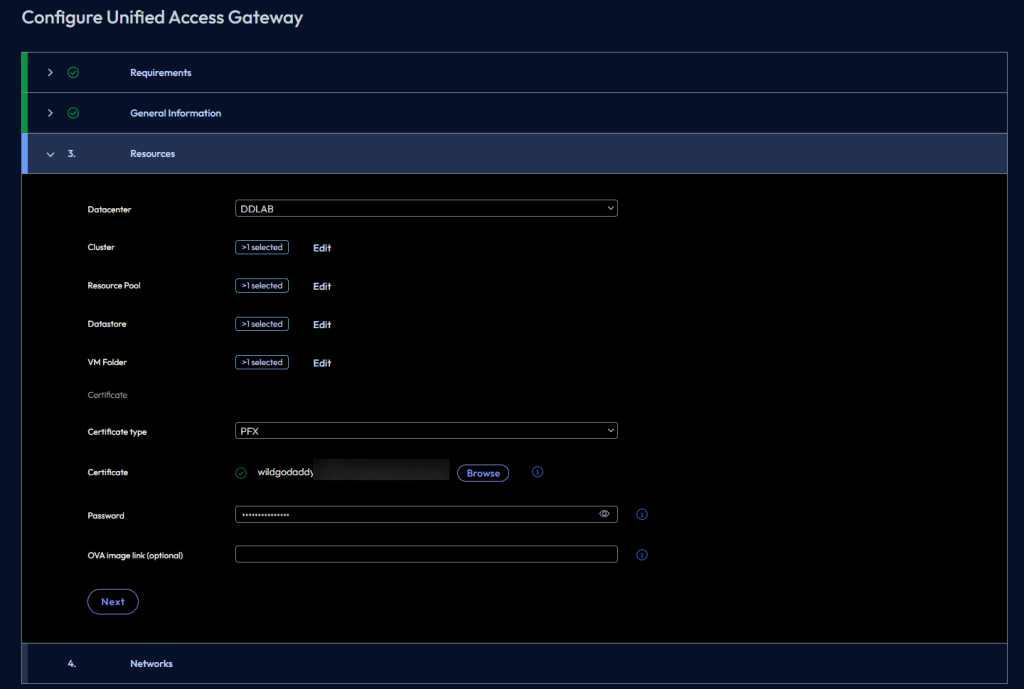
Task: Toggle password visibility with the eye icon
Action: [604, 514]
